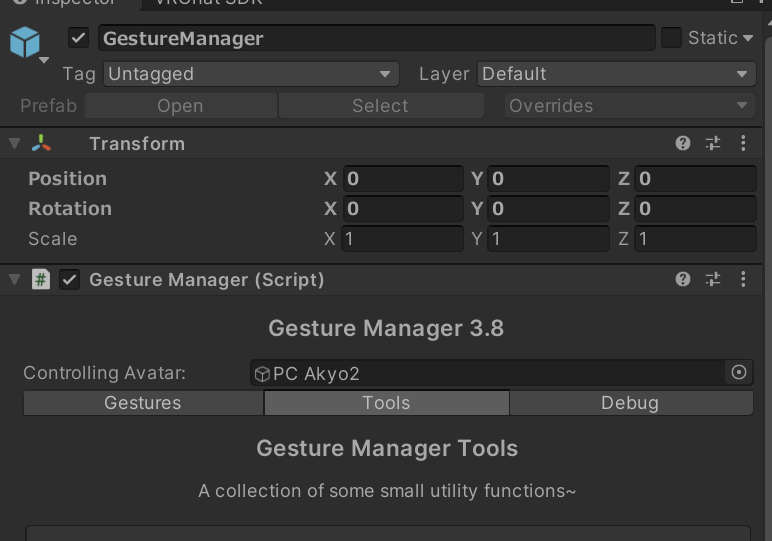Image resolution: width=772 pixels, height=541 pixels.
Task: Open the Tag dropdown showing Untagged
Action: pyautogui.click(x=251, y=74)
